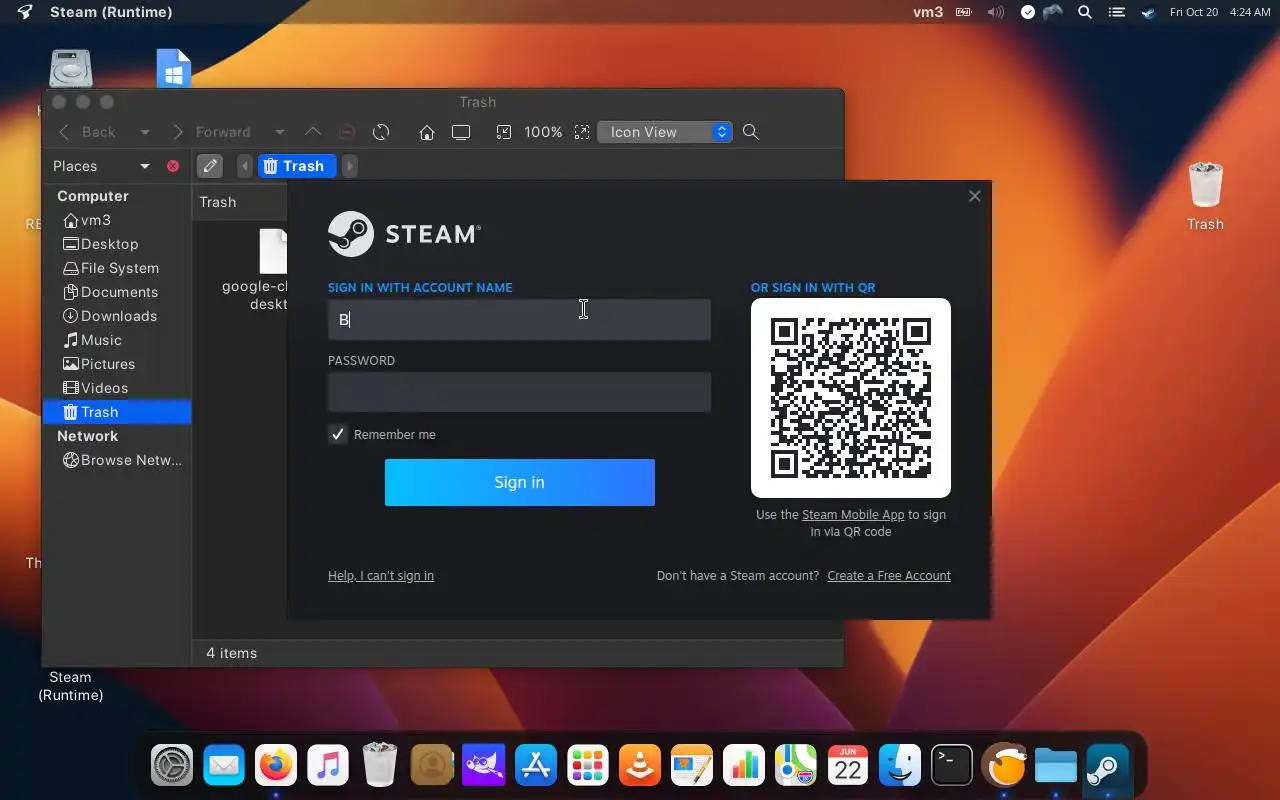Click the Steam icon in the dock
The height and width of the screenshot is (800, 1280).
point(1108,767)
